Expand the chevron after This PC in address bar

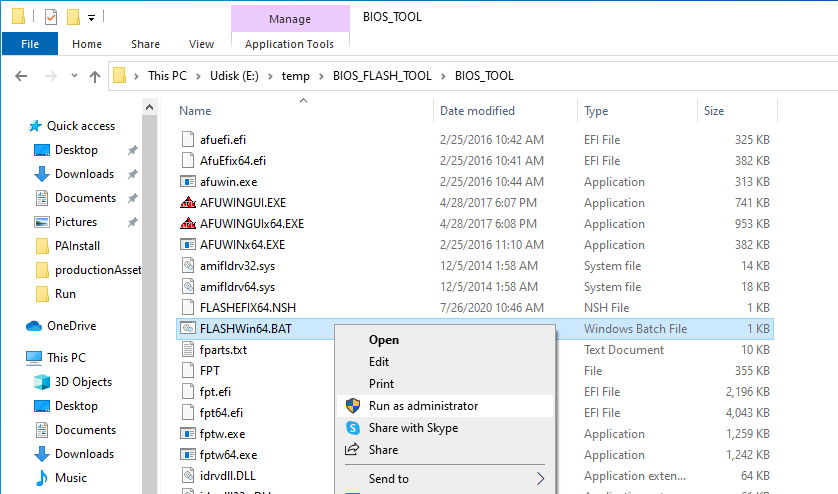coord(198,76)
